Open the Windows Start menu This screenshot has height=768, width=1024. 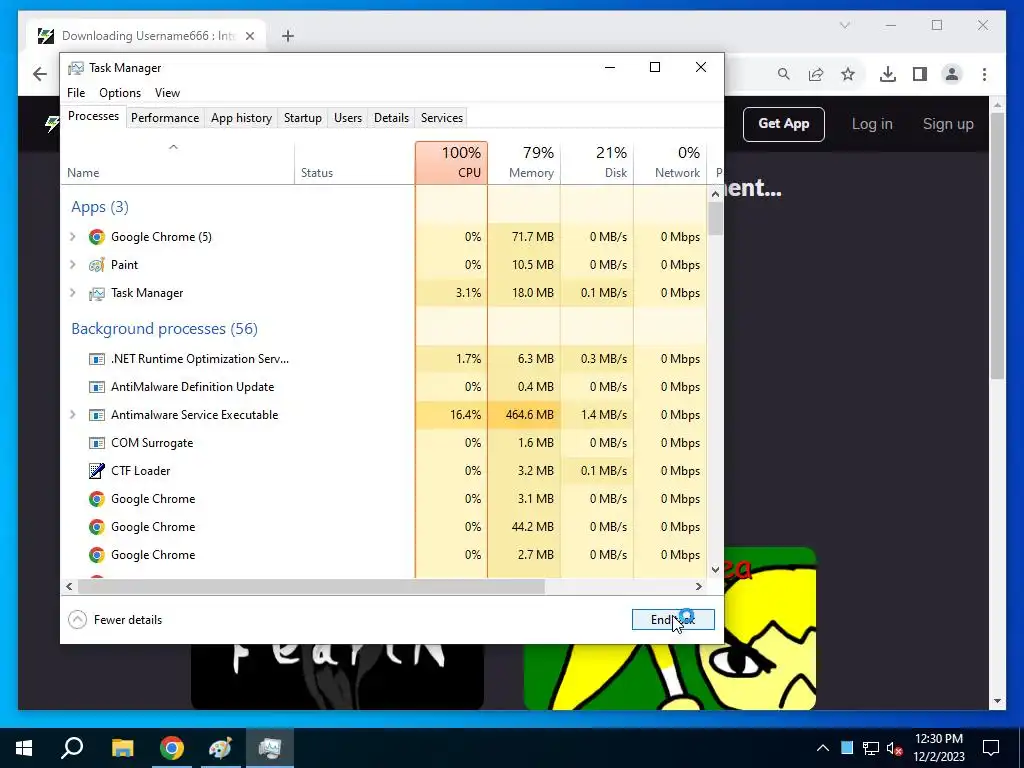pyautogui.click(x=24, y=748)
